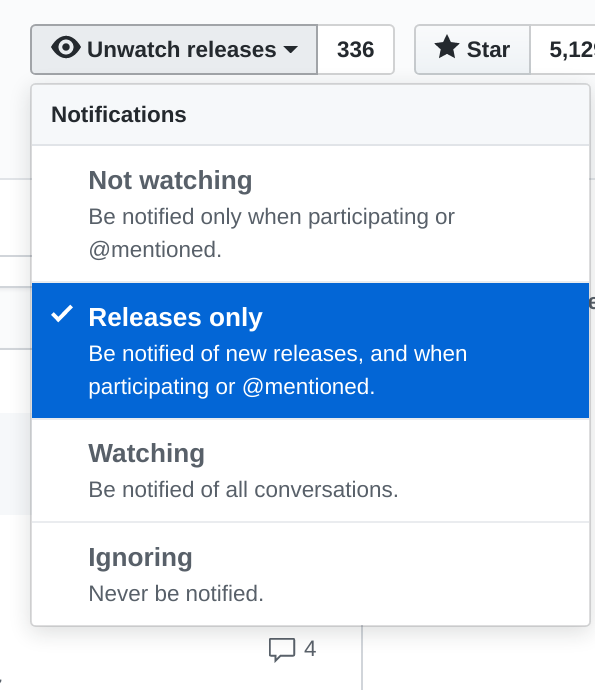The width and height of the screenshot is (595, 690).
Task: Open the stargazers count beside Star
Action: tap(563, 49)
